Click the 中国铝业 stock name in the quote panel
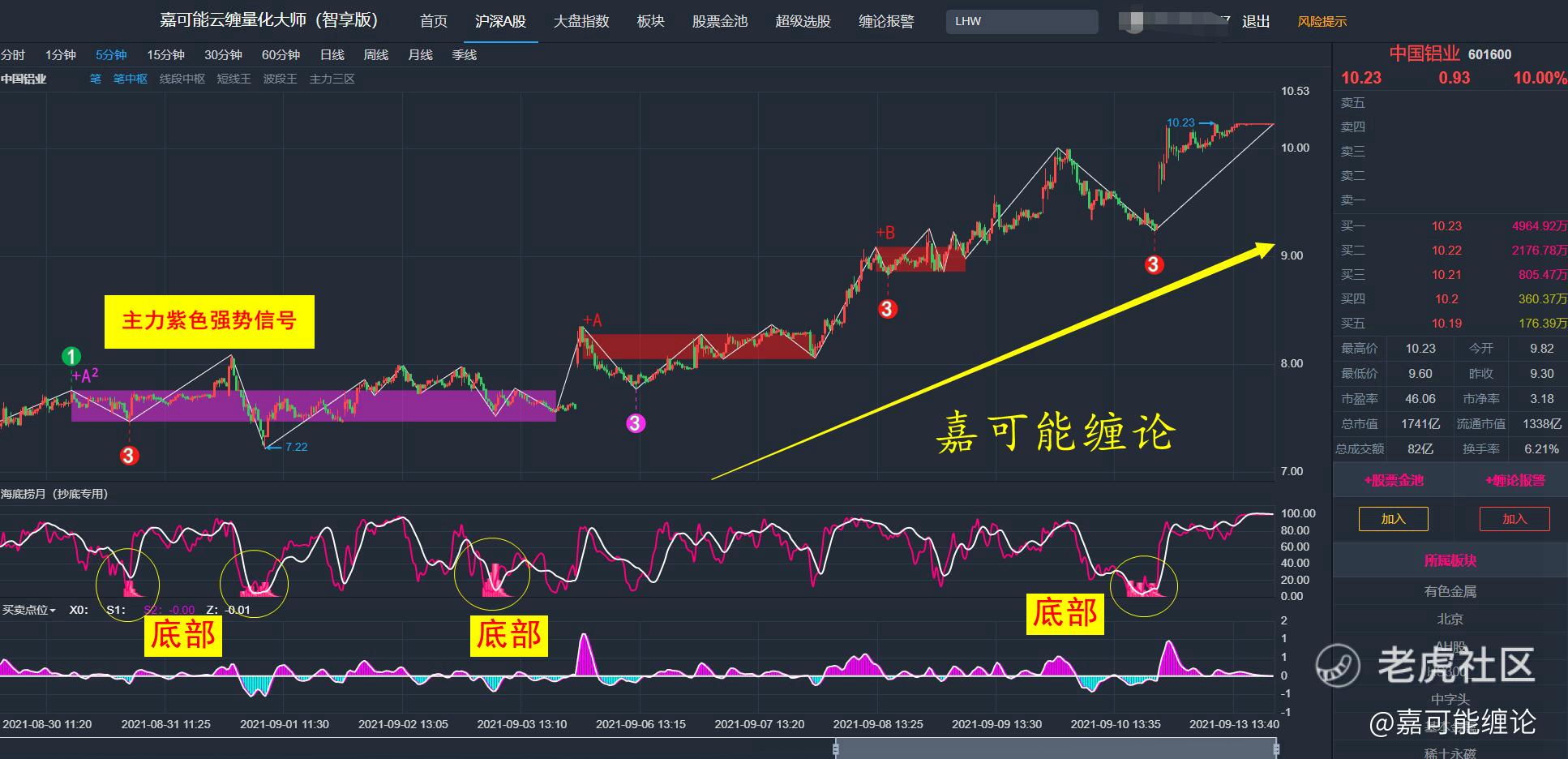Image resolution: width=1568 pixels, height=759 pixels. pos(1424,54)
